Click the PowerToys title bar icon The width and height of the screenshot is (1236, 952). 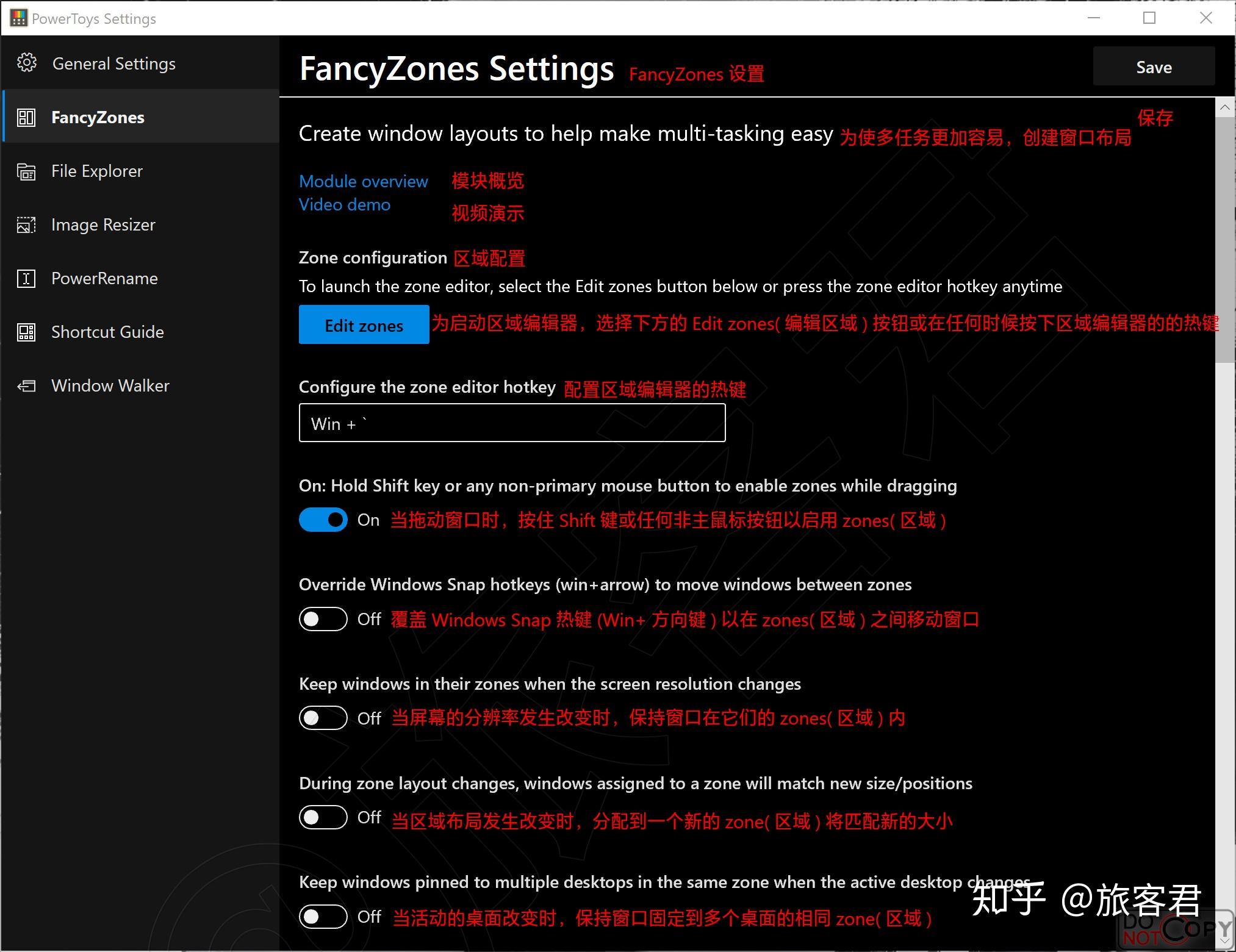18,18
